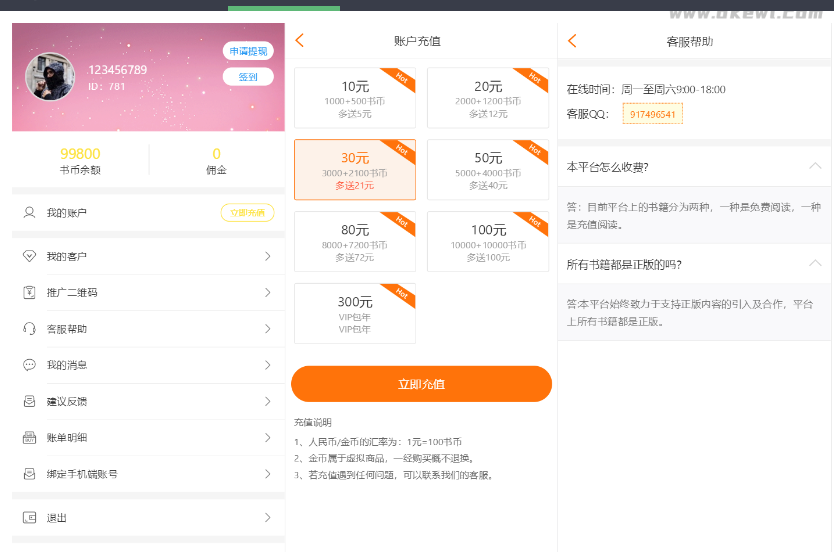834x552 pixels.
Task: Open the 账单明细 menu entry
Action: click(x=148, y=438)
